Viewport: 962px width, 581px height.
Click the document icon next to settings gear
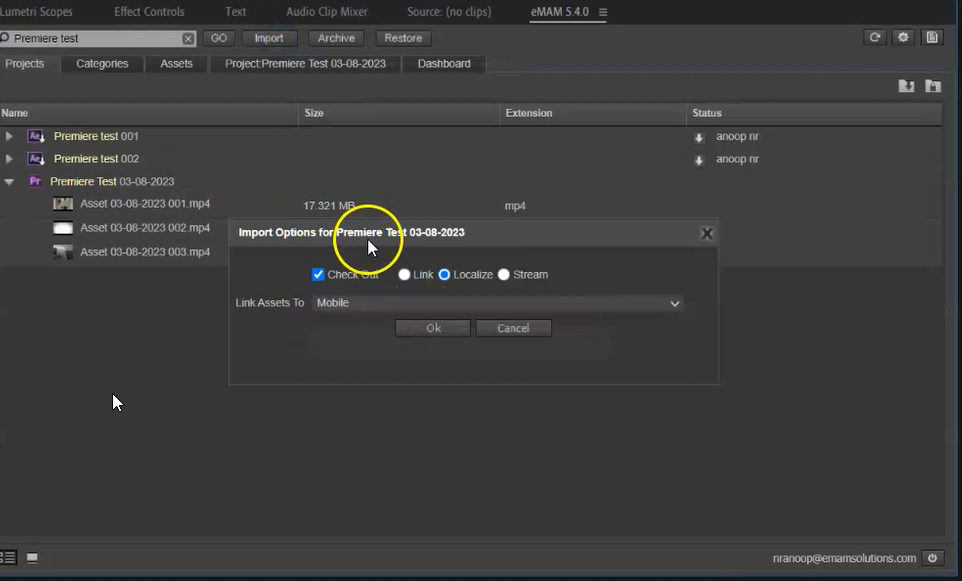[x=932, y=37]
